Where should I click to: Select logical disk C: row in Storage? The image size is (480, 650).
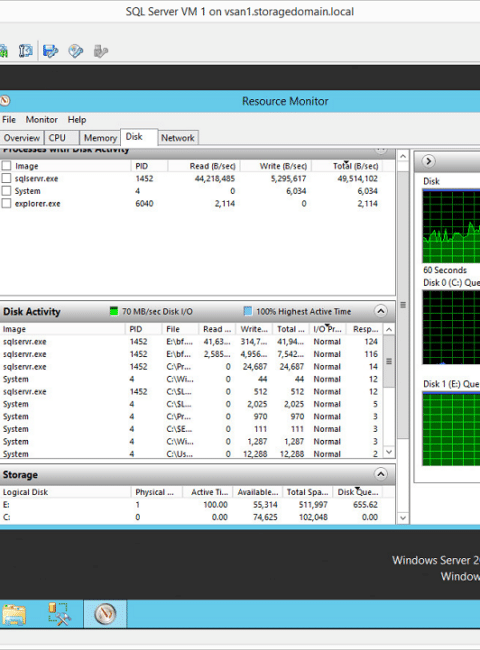tap(191, 517)
